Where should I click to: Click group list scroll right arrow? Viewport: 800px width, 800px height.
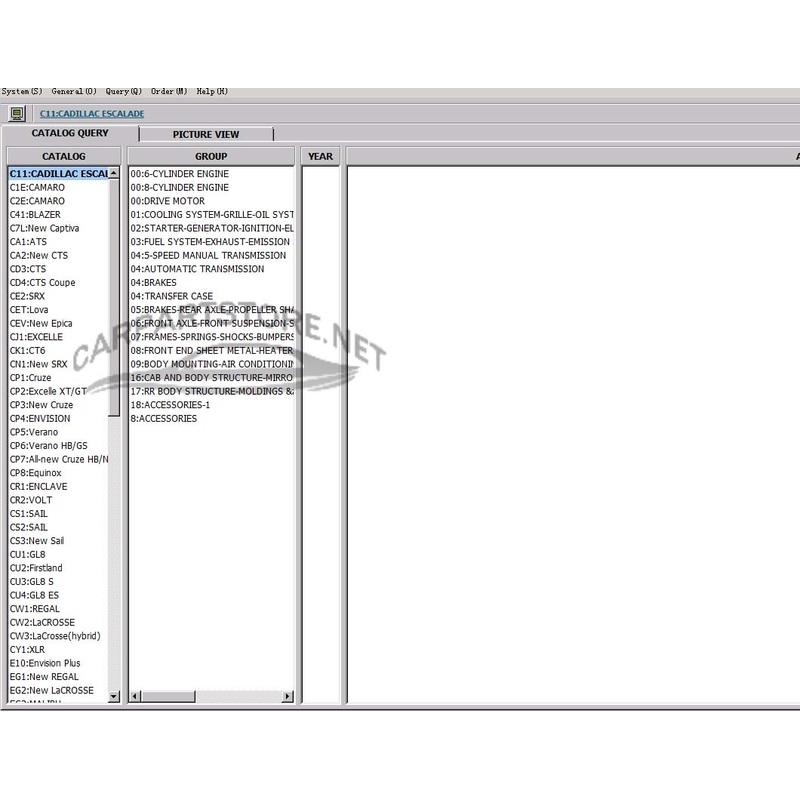pyautogui.click(x=288, y=696)
